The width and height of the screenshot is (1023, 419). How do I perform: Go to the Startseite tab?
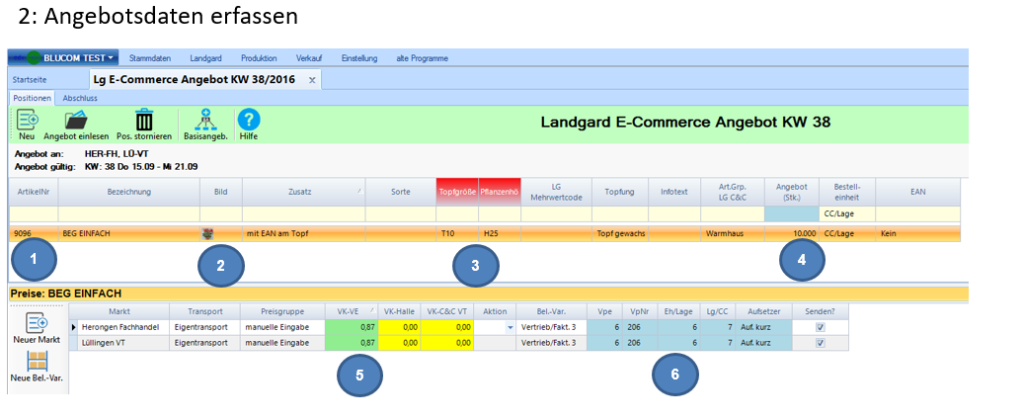[28, 79]
